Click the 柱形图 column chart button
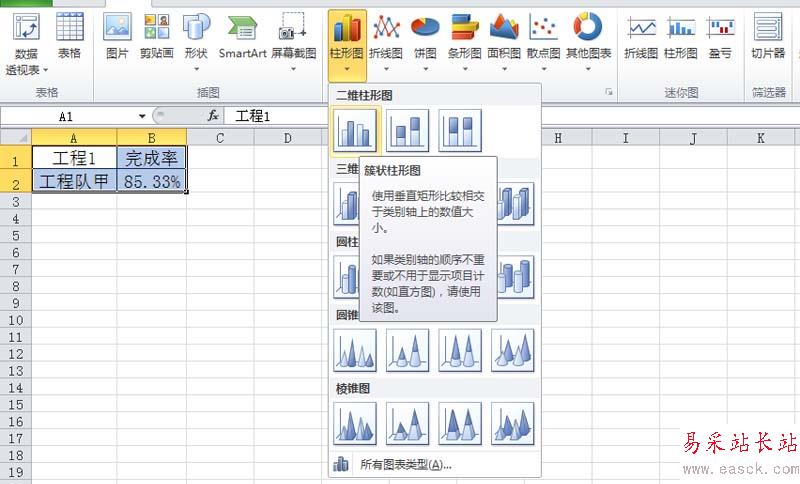The height and width of the screenshot is (484, 800). (347, 45)
